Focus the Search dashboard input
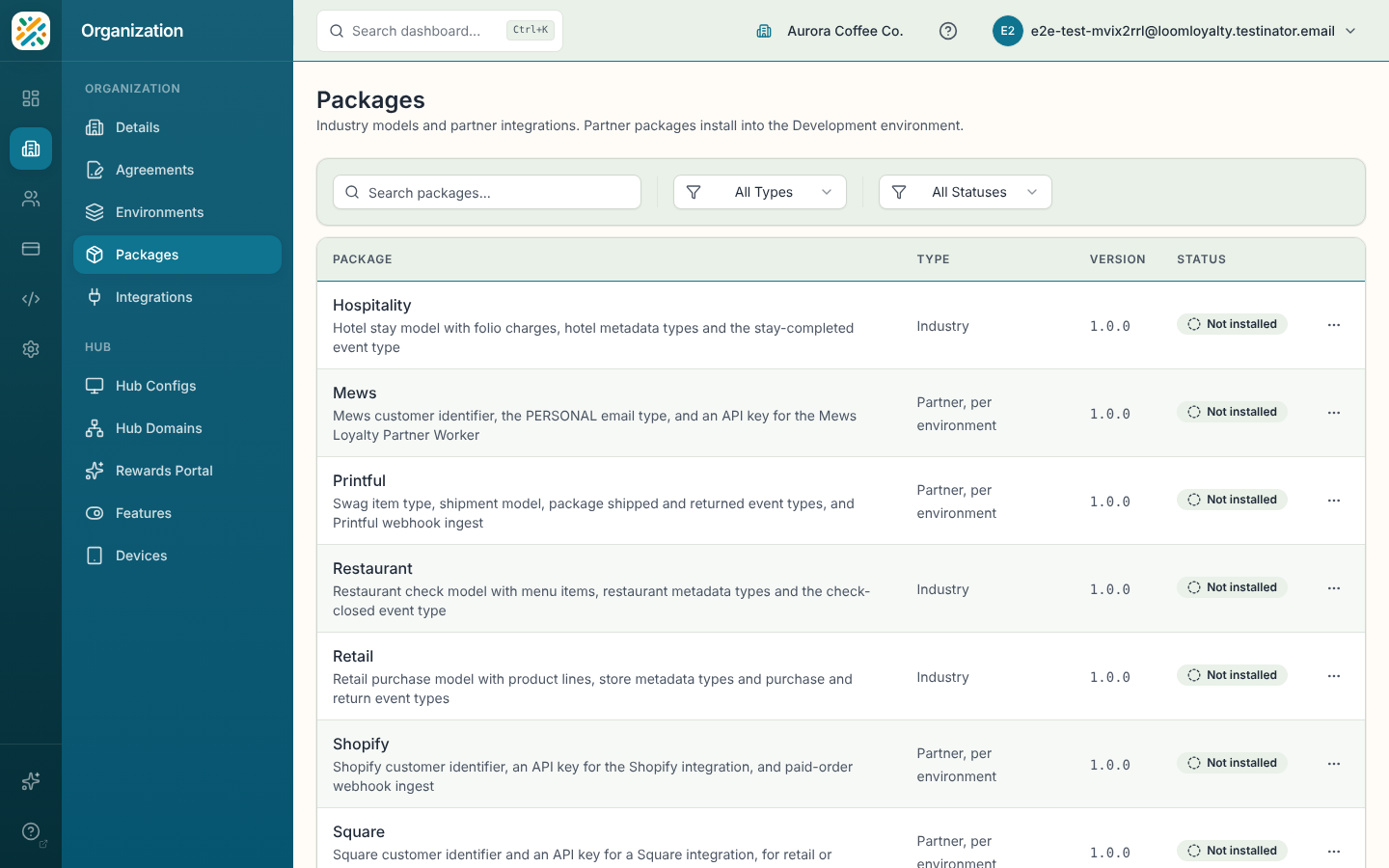 tap(440, 31)
